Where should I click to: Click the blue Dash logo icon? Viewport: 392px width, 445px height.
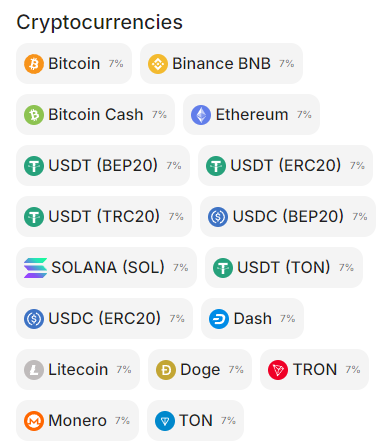(219, 319)
